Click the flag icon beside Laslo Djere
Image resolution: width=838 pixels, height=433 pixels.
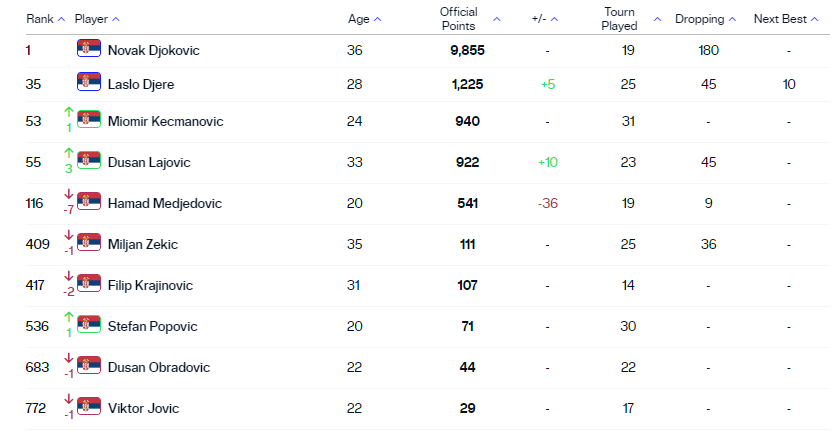pos(89,84)
